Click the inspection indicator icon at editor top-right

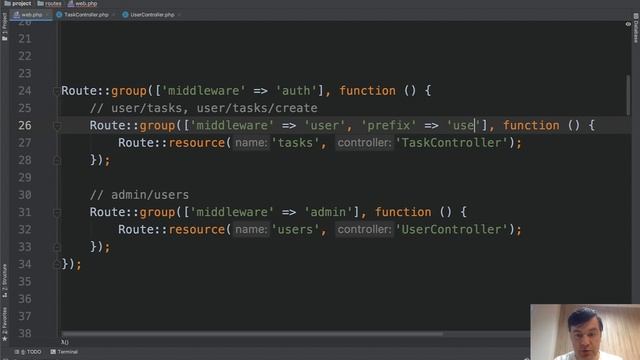point(628,24)
